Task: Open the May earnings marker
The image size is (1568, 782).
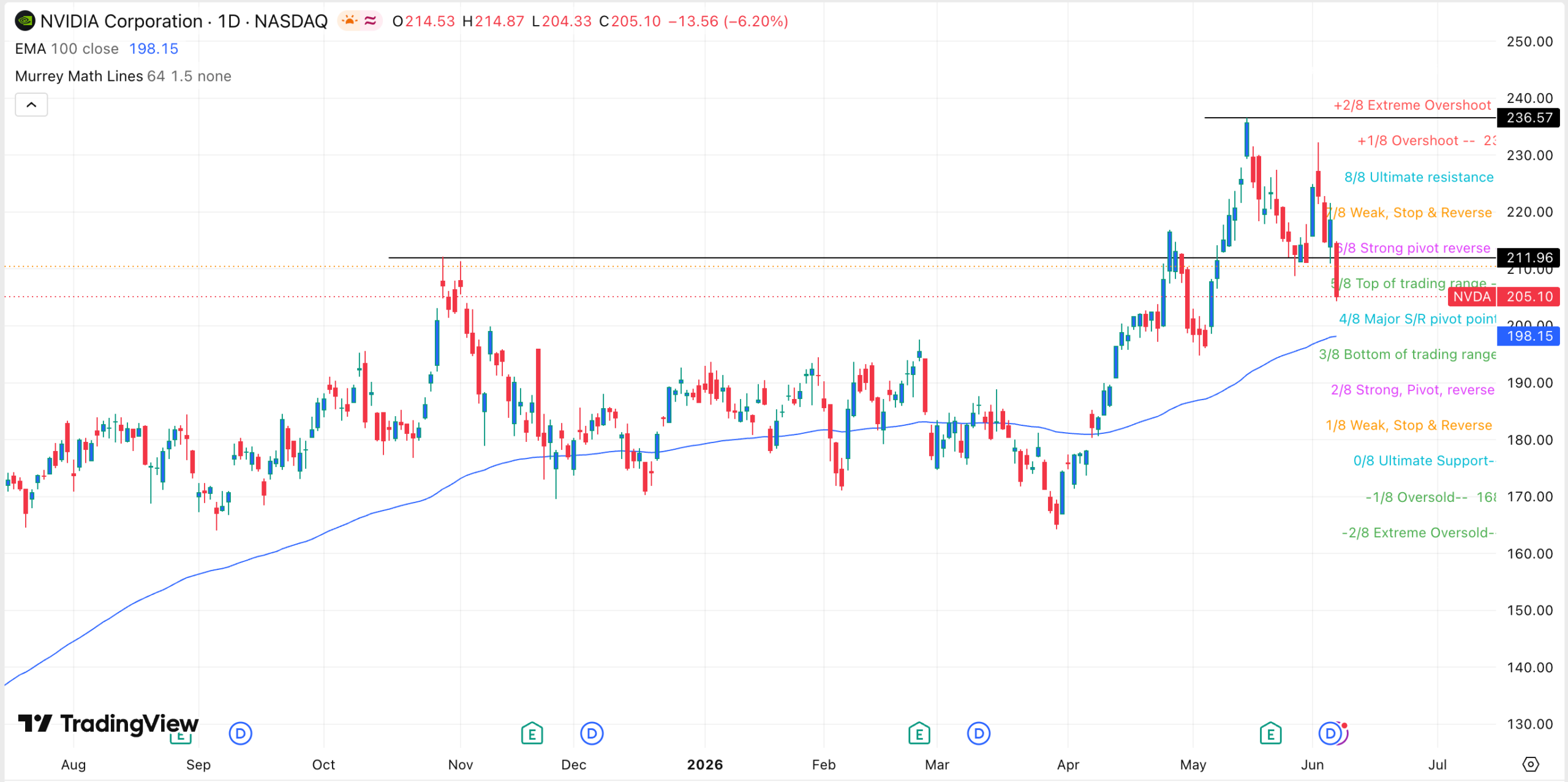Action: (1270, 733)
